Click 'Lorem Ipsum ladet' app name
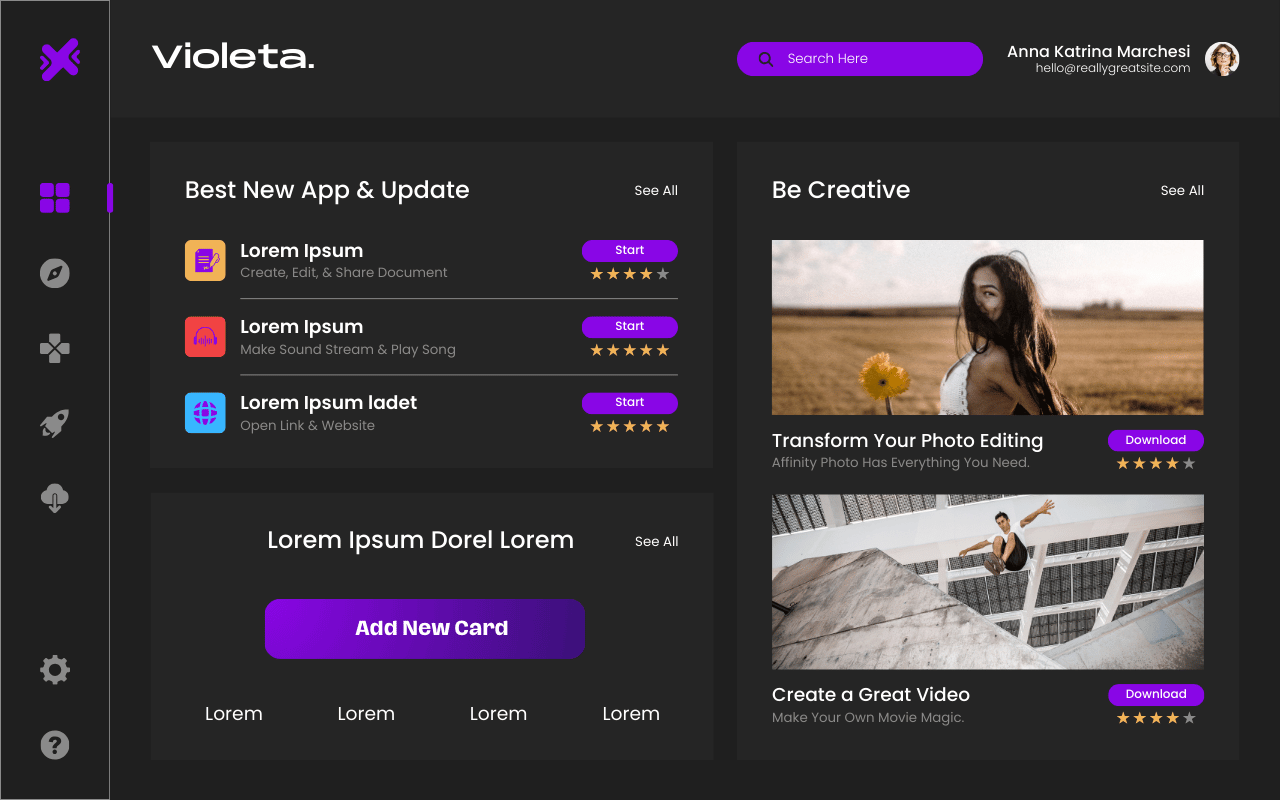Screen dimensions: 1280x800 [328, 403]
